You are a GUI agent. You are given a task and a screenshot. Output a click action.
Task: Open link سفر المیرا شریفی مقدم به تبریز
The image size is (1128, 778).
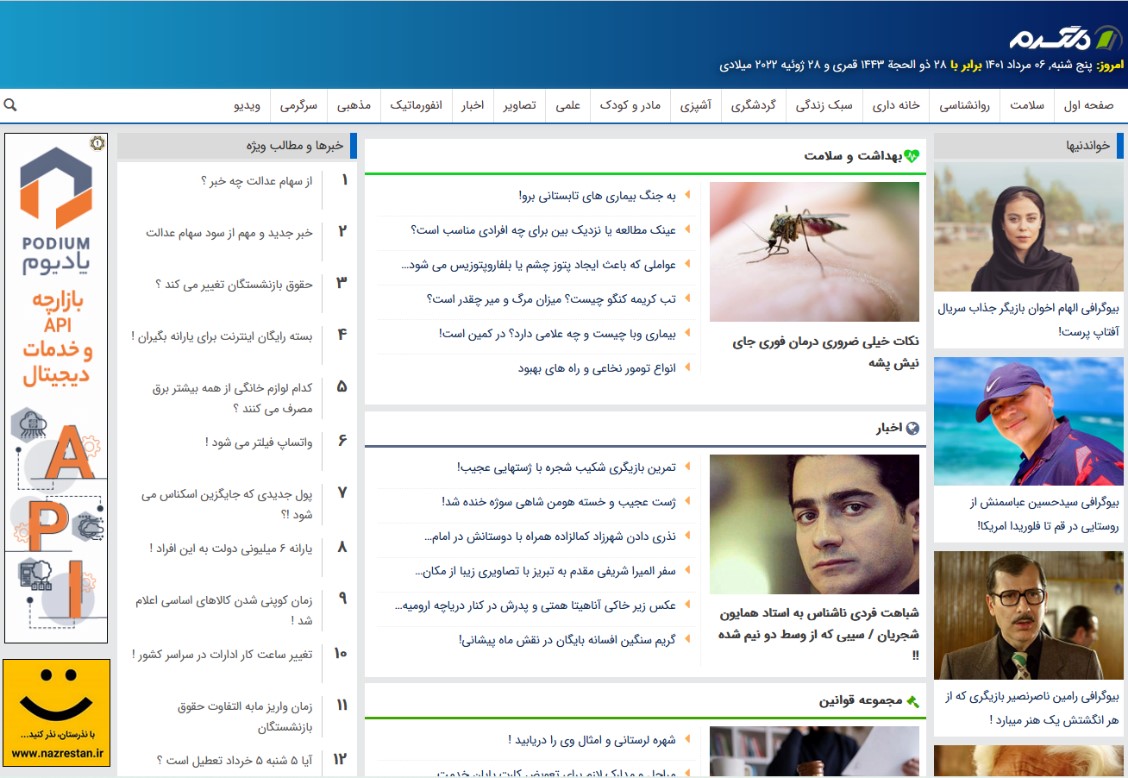click(x=545, y=571)
